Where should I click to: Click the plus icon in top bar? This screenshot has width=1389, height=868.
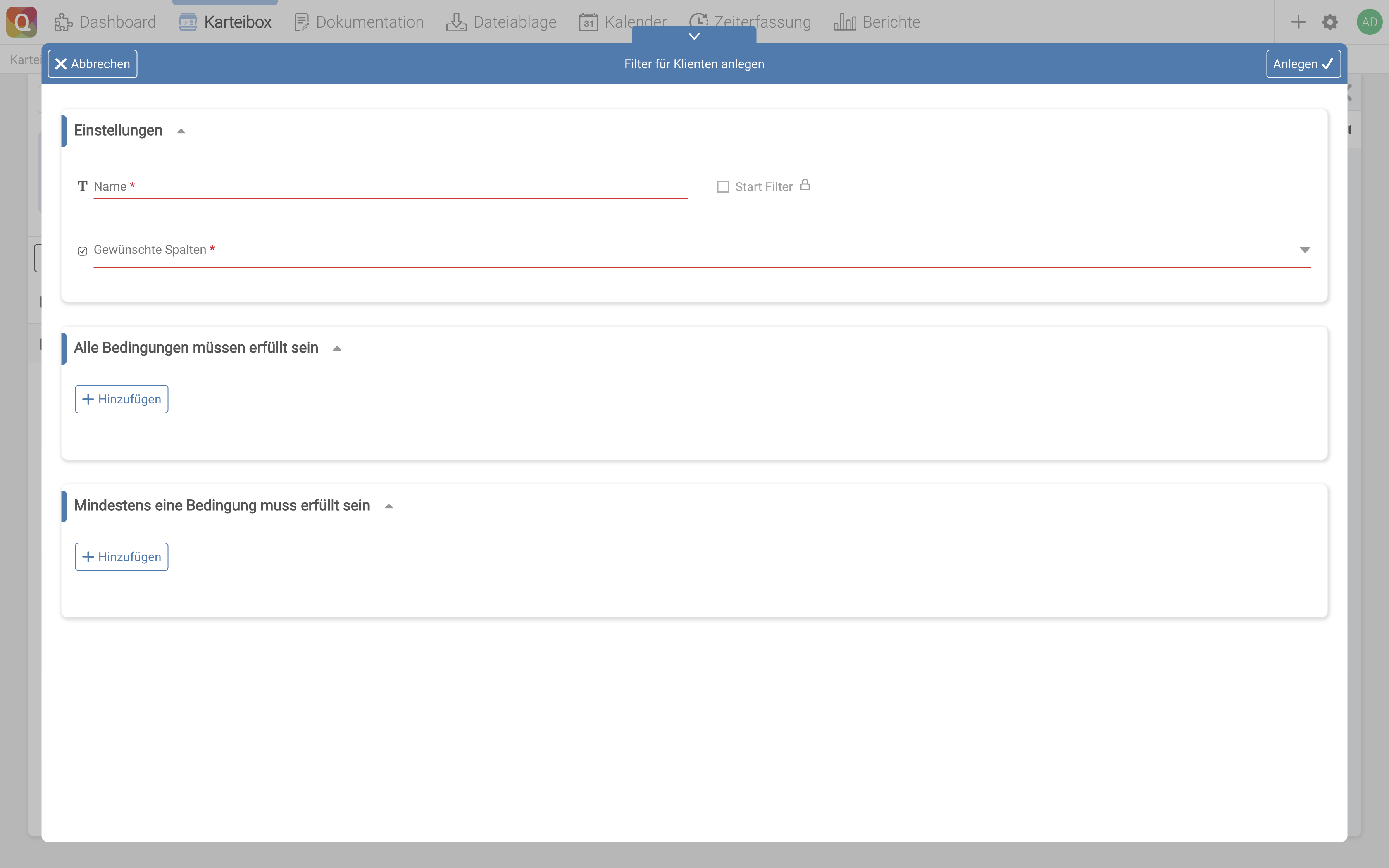1298,22
